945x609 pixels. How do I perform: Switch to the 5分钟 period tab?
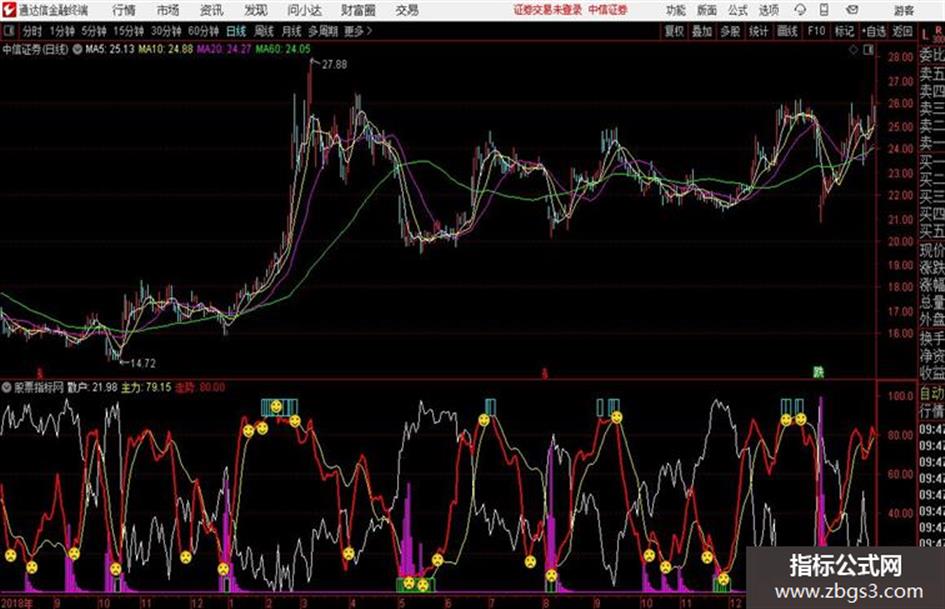(x=93, y=31)
